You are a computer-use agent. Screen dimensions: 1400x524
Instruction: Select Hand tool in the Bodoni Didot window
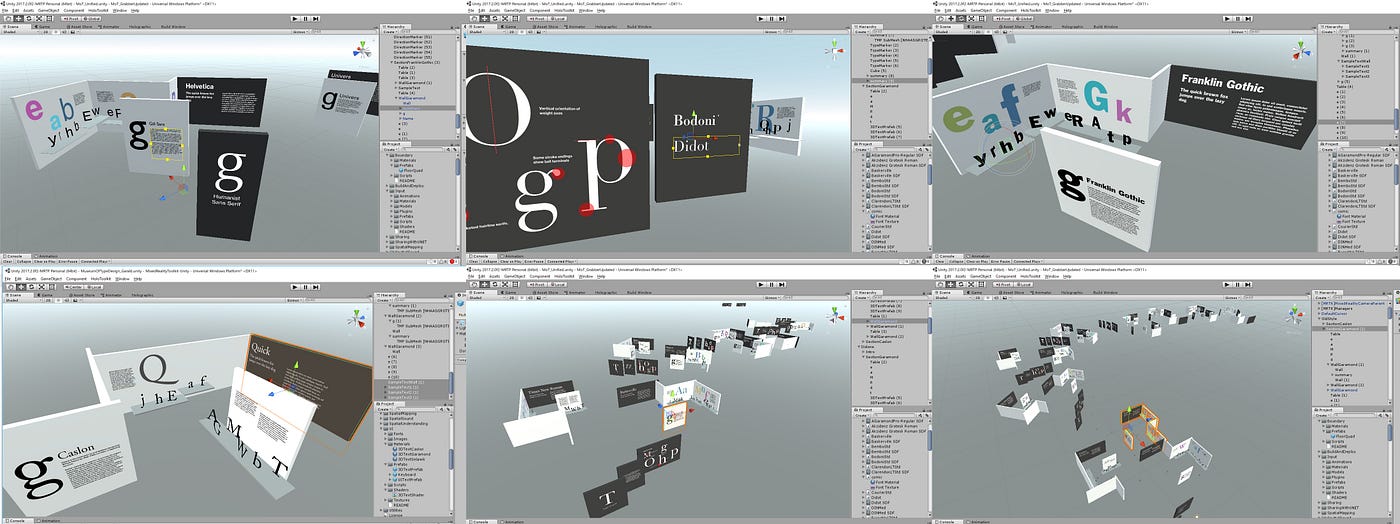pyautogui.click(x=475, y=19)
